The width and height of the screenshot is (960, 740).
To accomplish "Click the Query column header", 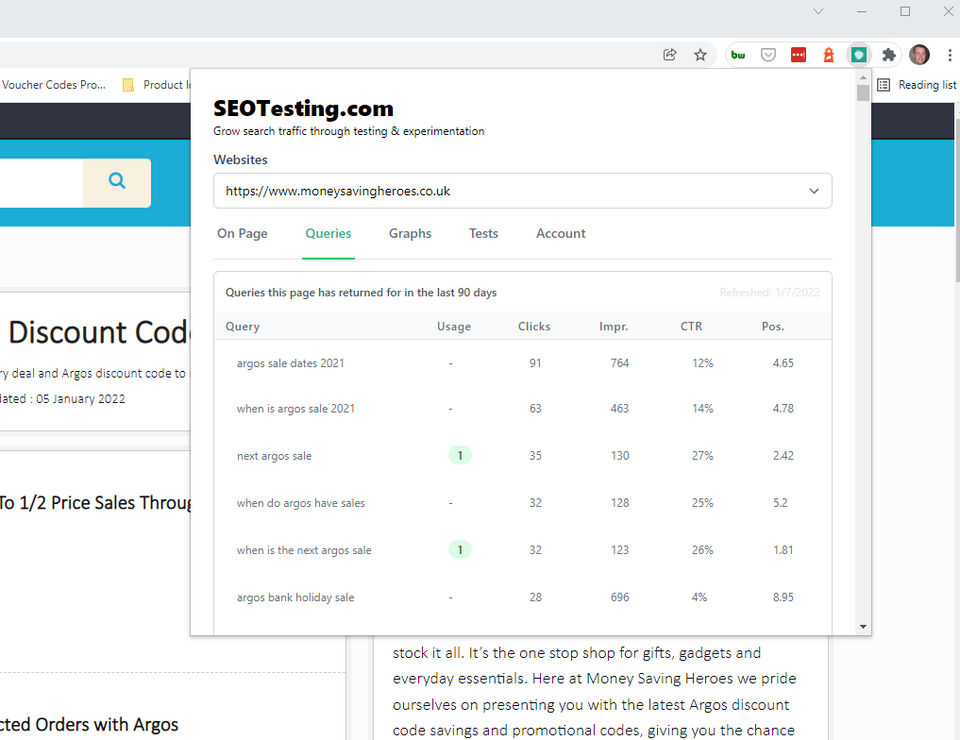I will pos(242,326).
